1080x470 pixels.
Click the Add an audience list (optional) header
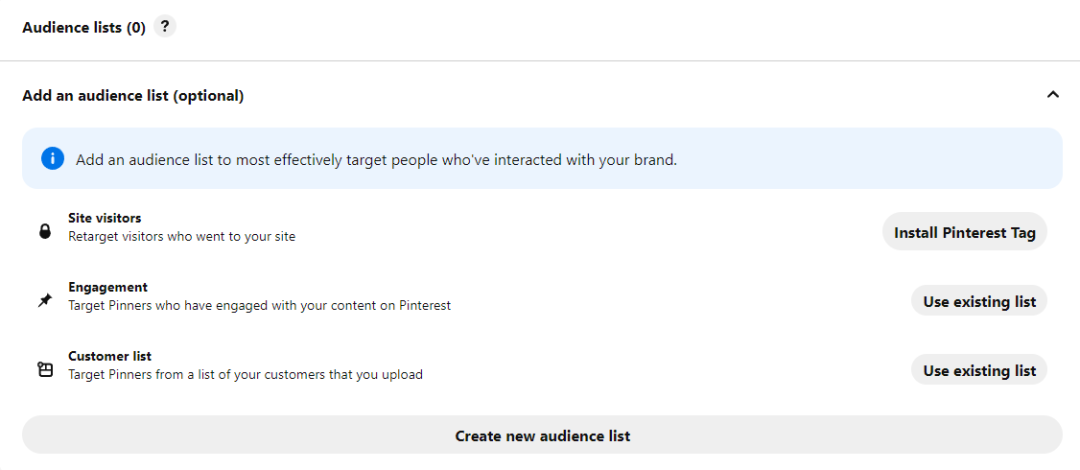click(x=133, y=96)
